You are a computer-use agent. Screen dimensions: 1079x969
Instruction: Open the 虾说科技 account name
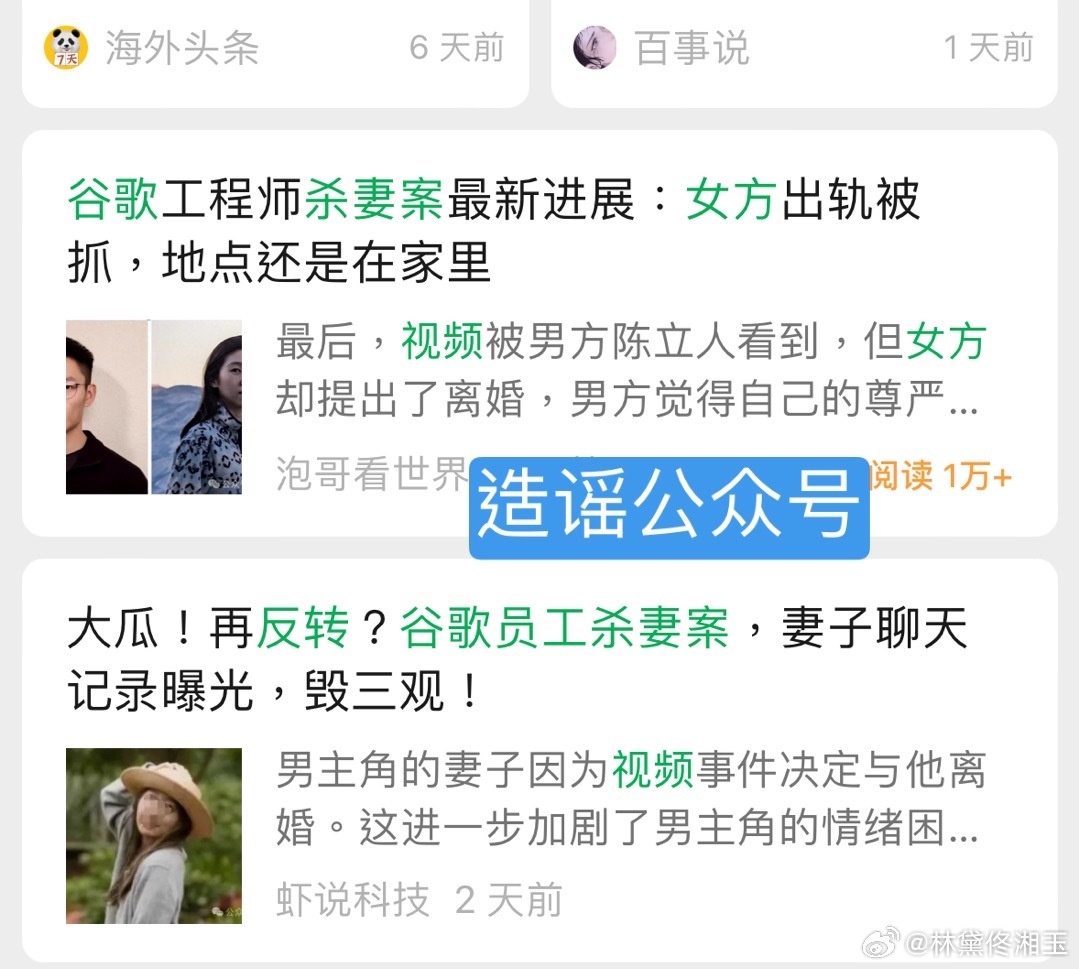pos(352,899)
